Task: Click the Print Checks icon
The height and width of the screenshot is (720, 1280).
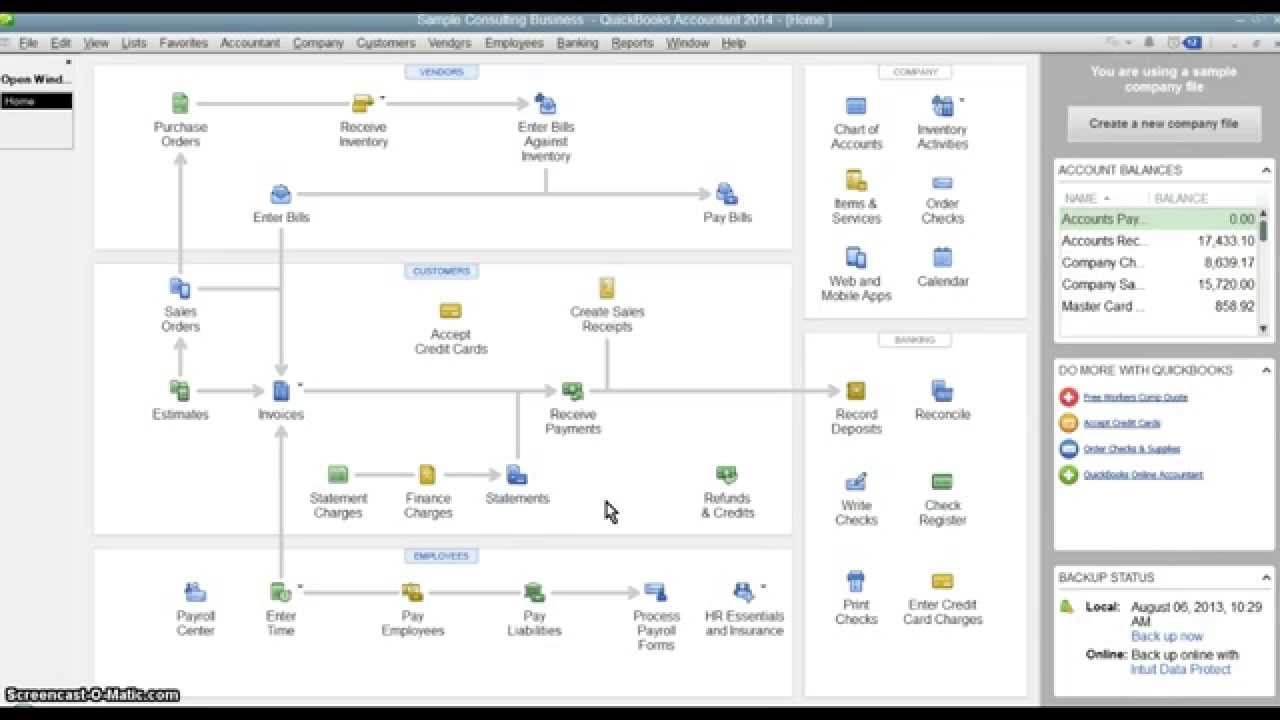Action: pos(856,581)
